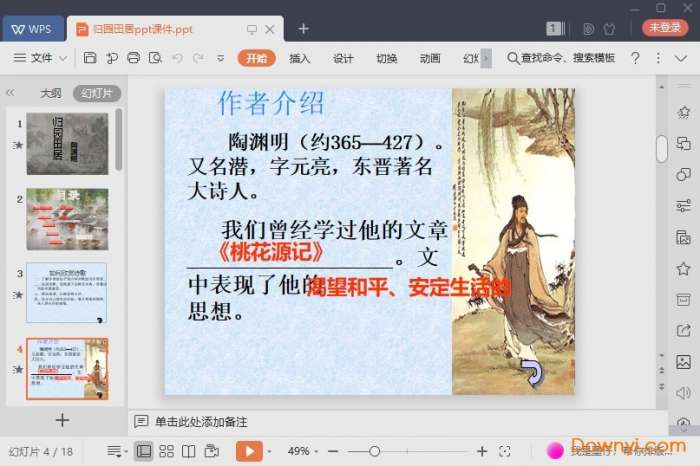Click the zoom out minus button
Image resolution: width=700 pixels, height=466 pixels.
coord(333,452)
